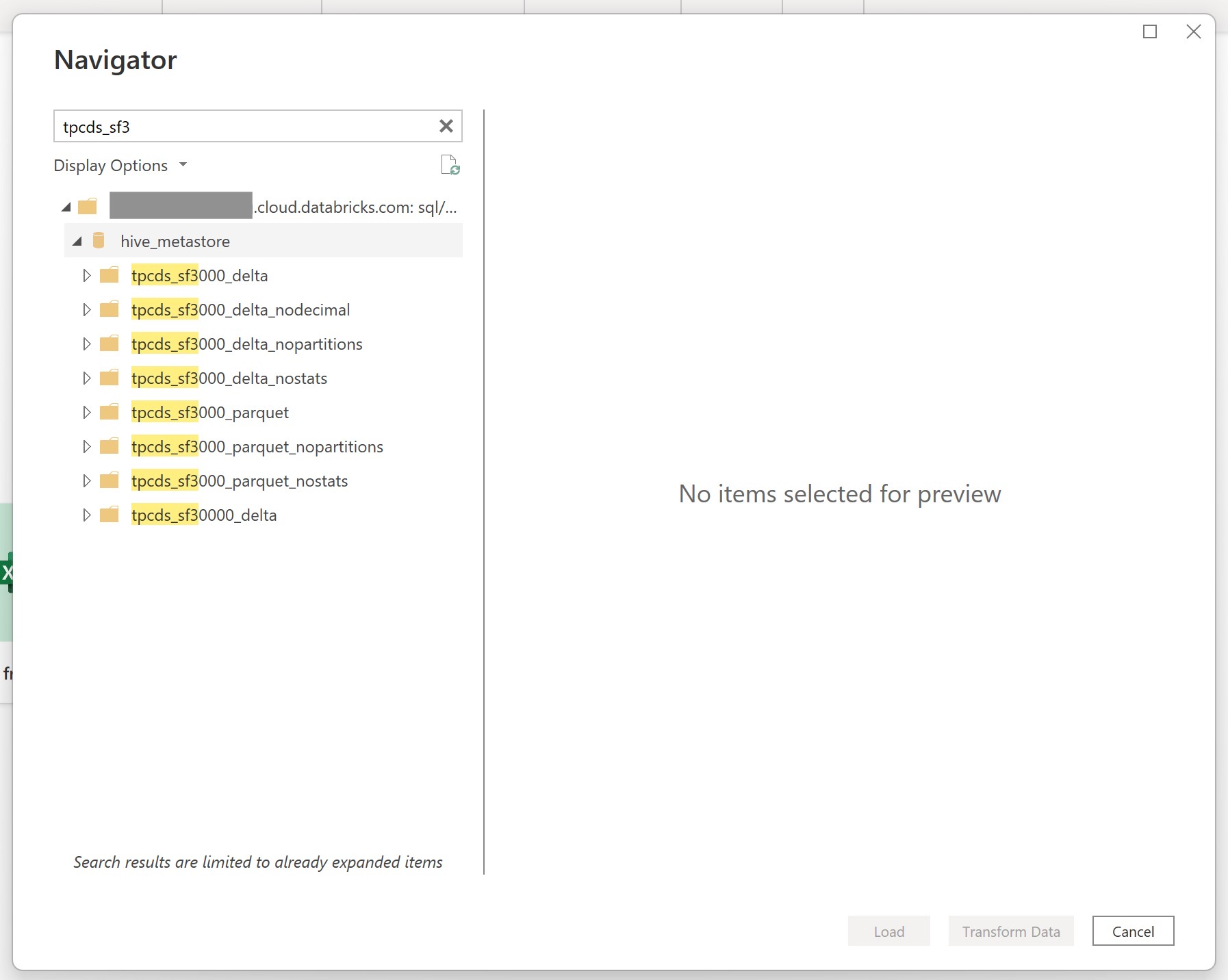Click the Transform Data button
The height and width of the screenshot is (980, 1228).
pos(1010,931)
